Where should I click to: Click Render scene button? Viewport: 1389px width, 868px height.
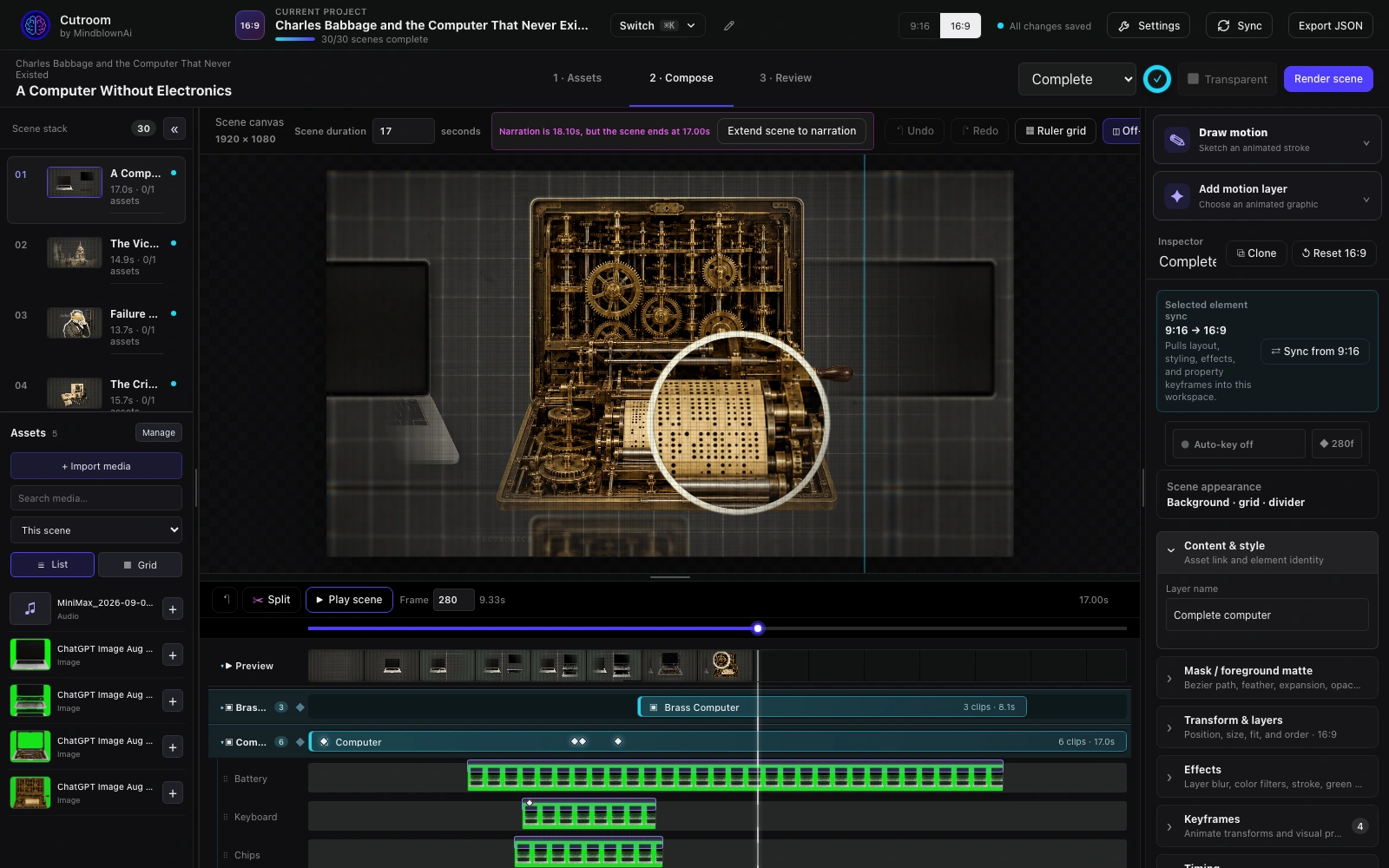(1328, 79)
